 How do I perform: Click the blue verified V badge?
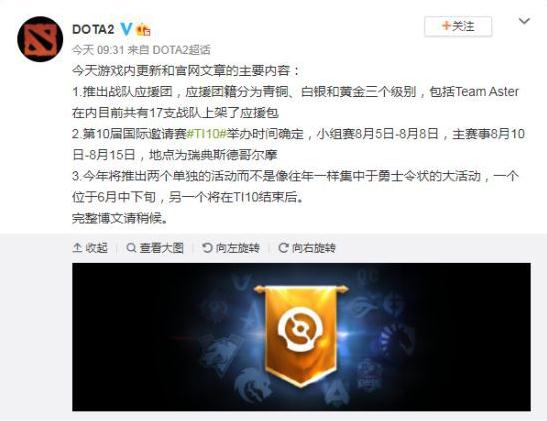(x=126, y=29)
